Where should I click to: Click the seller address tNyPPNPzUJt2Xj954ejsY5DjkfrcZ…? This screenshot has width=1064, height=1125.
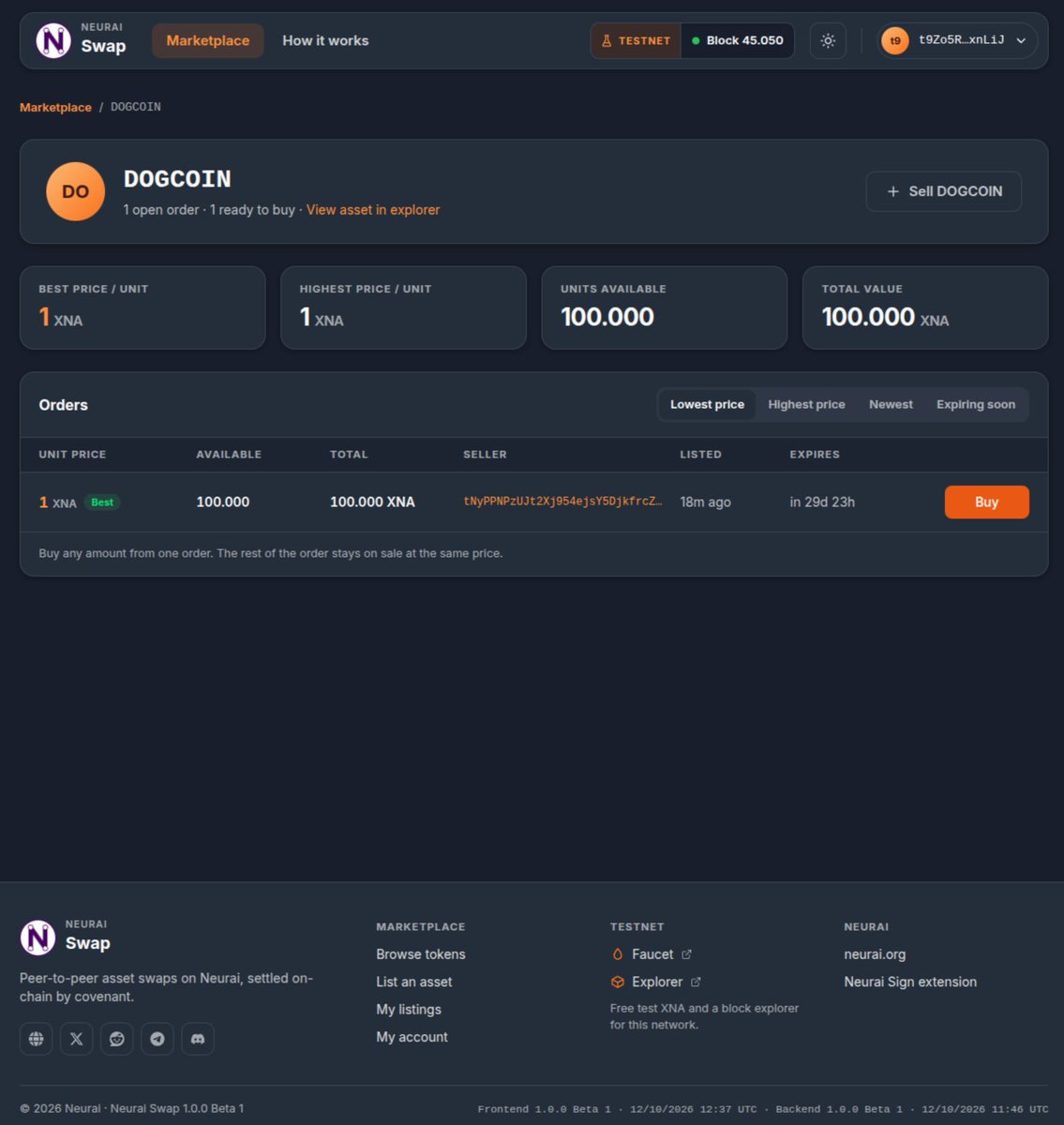tap(562, 502)
